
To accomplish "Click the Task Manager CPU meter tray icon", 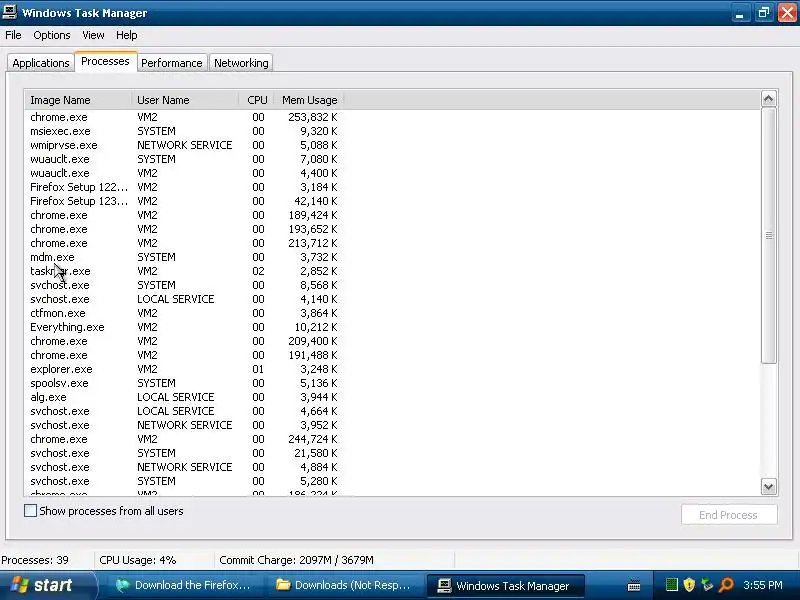I will 671,585.
